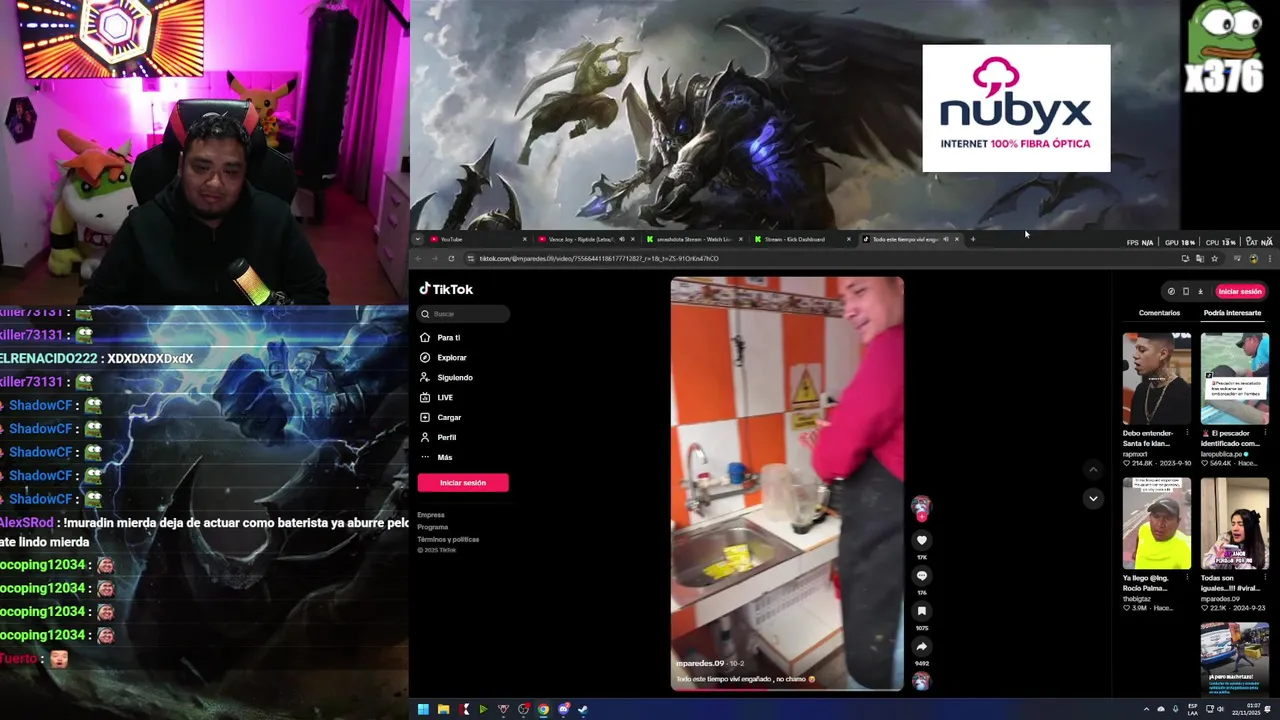Screen dimensions: 1280x720
Task: Bookmark this page with star icon
Action: tap(1214, 259)
